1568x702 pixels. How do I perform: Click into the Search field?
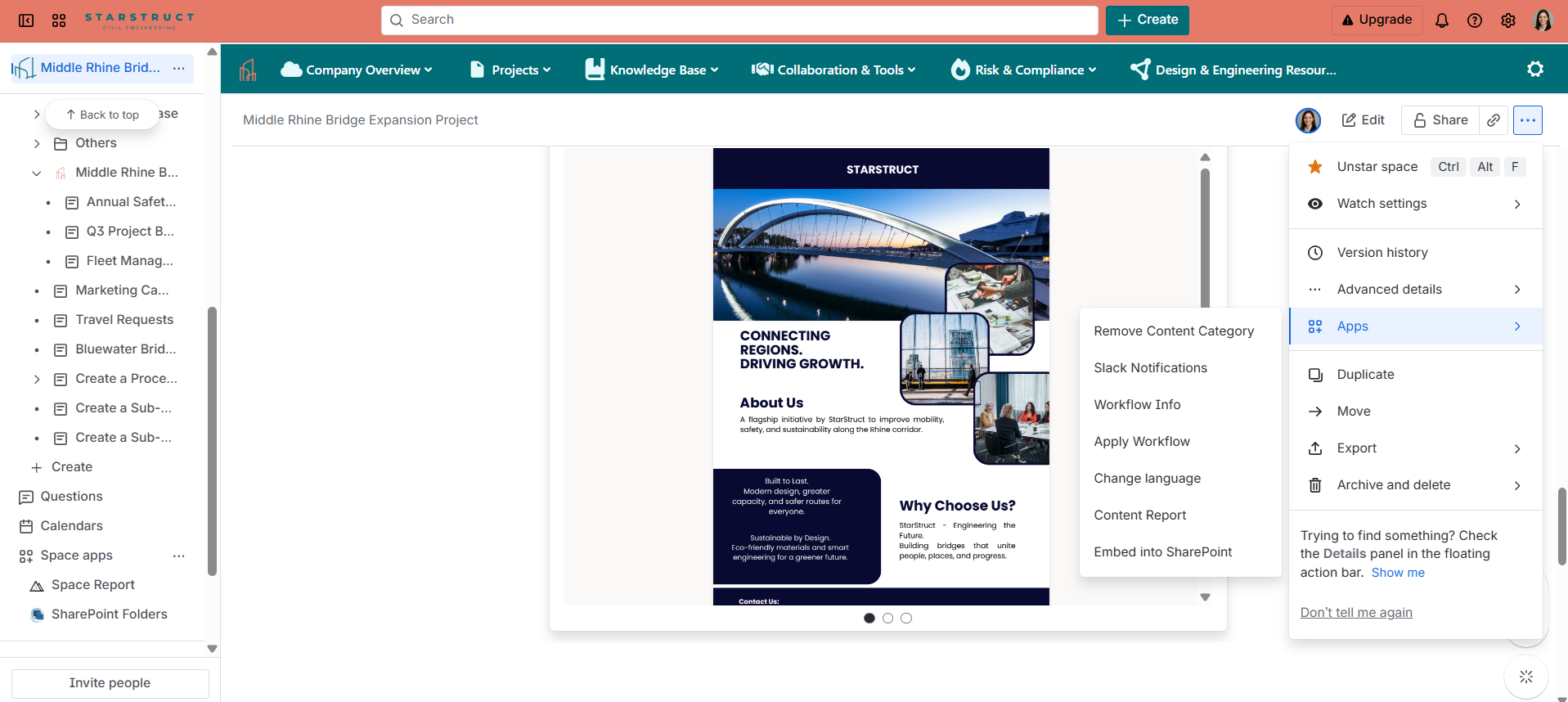pyautogui.click(x=739, y=20)
